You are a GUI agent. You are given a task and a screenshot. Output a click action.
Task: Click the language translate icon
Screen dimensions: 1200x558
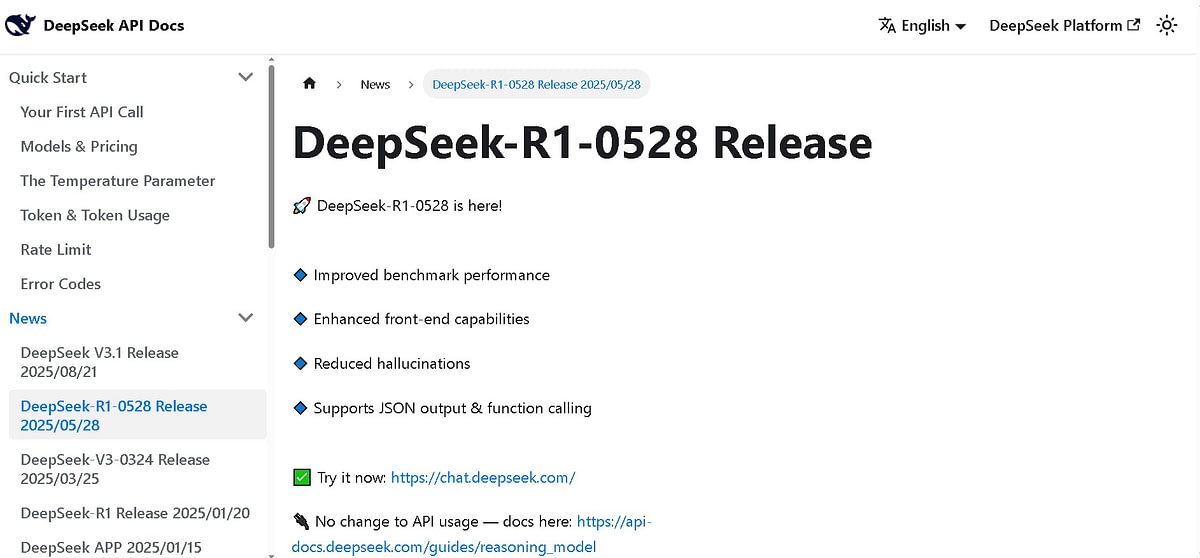(x=887, y=26)
